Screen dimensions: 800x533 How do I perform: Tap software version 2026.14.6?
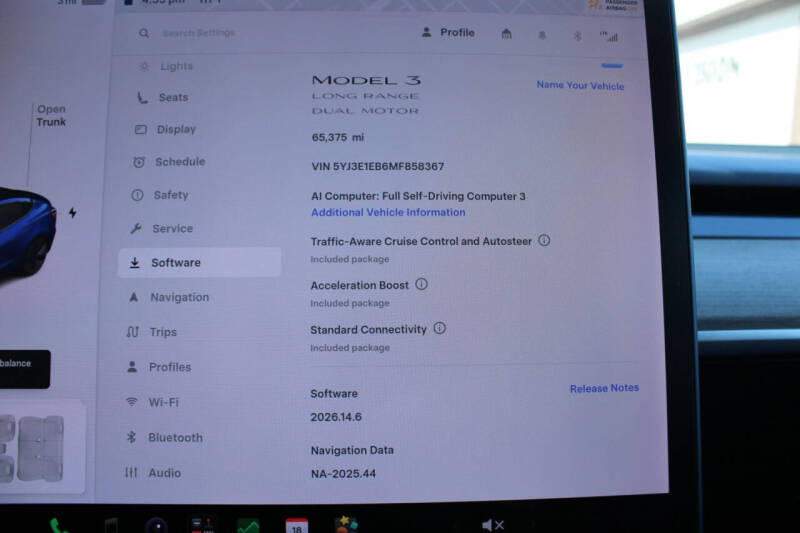(336, 417)
